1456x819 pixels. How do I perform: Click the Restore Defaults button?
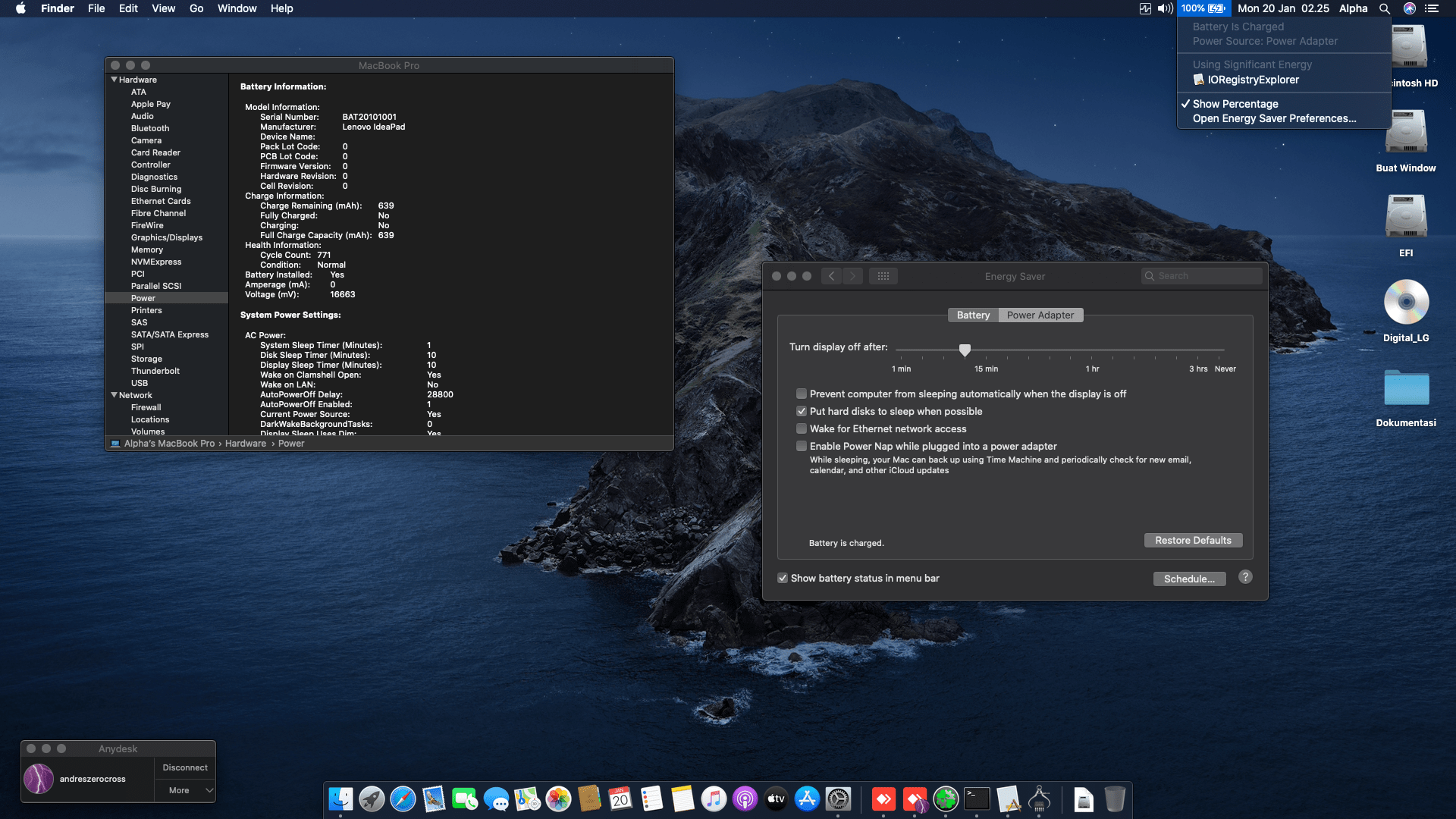coord(1193,541)
